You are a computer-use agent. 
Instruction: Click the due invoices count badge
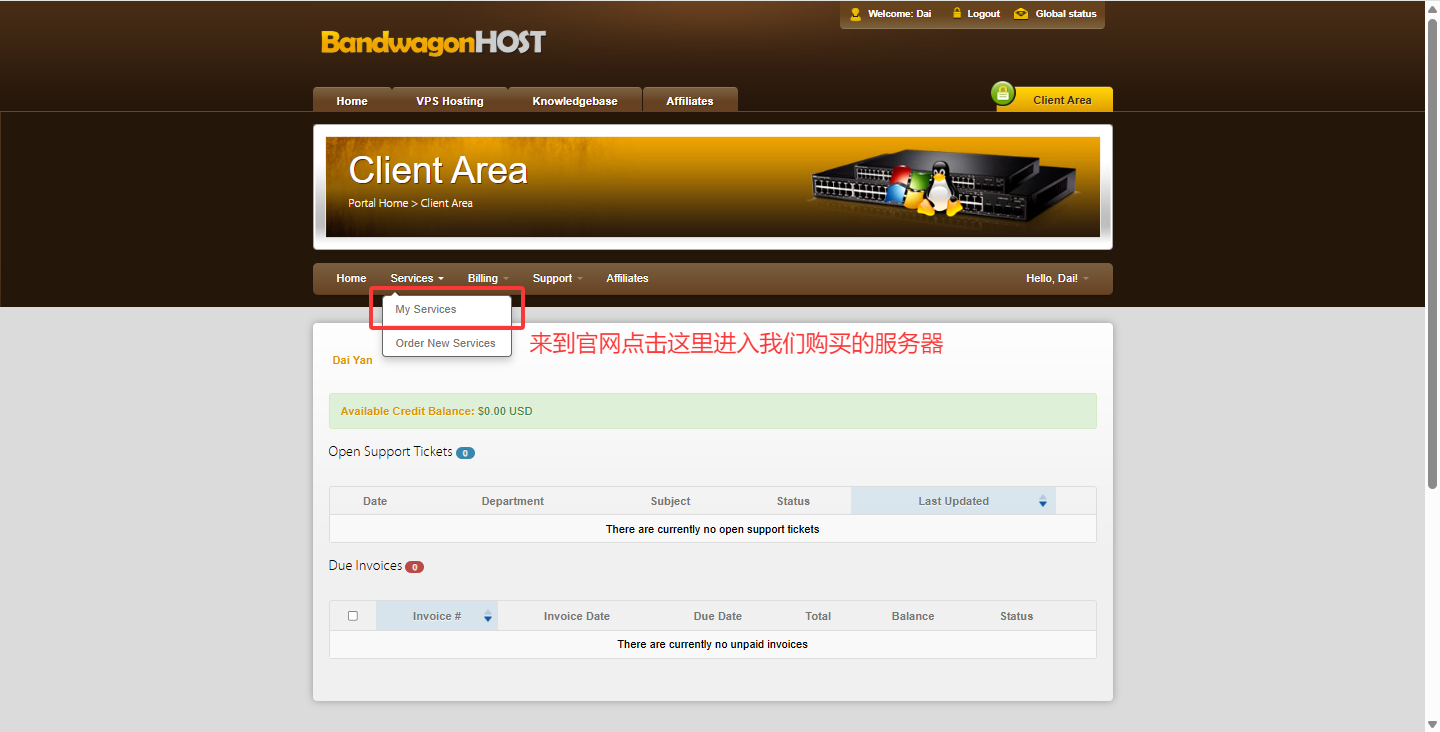(x=414, y=567)
